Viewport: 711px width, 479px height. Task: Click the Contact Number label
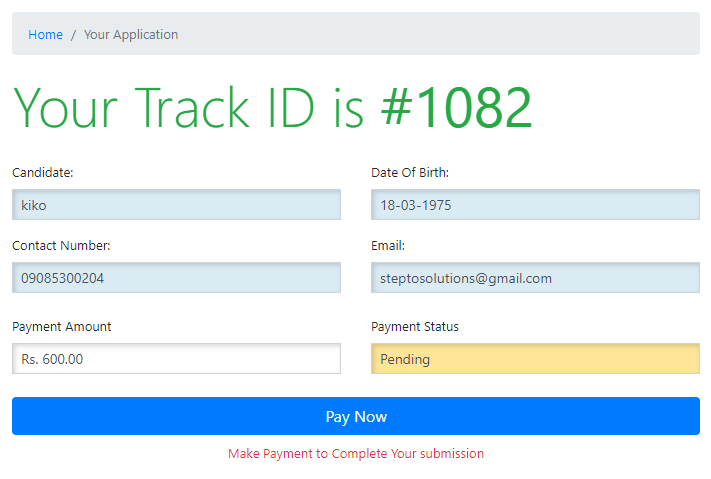click(61, 246)
